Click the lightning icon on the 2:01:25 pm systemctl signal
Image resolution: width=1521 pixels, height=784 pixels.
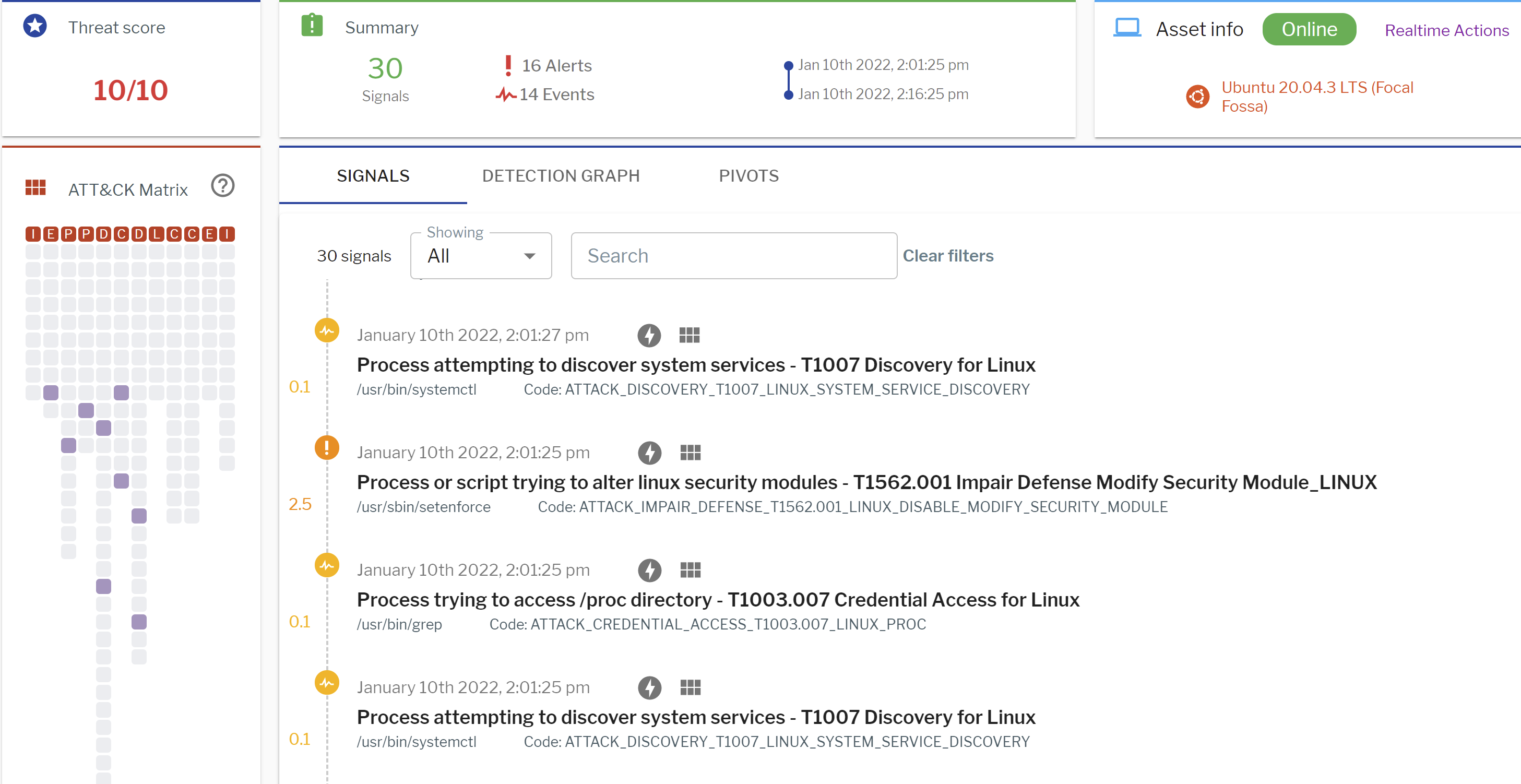(x=649, y=688)
